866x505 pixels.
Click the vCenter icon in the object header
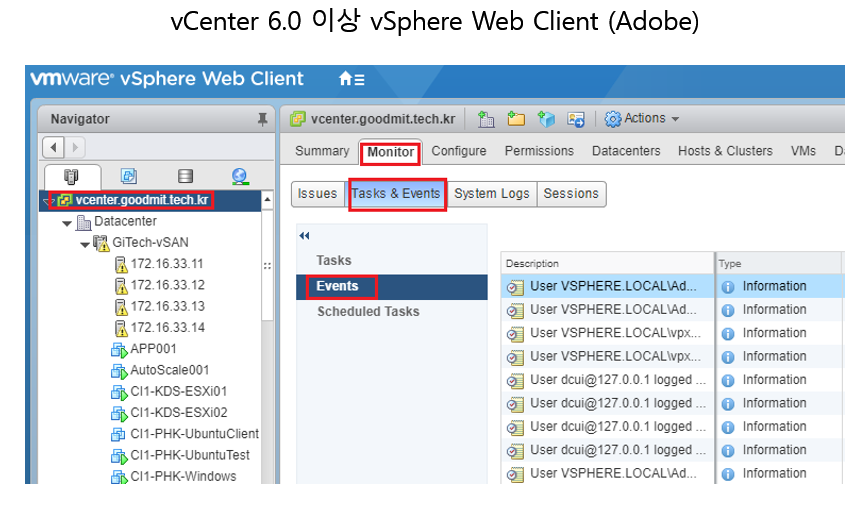point(298,119)
